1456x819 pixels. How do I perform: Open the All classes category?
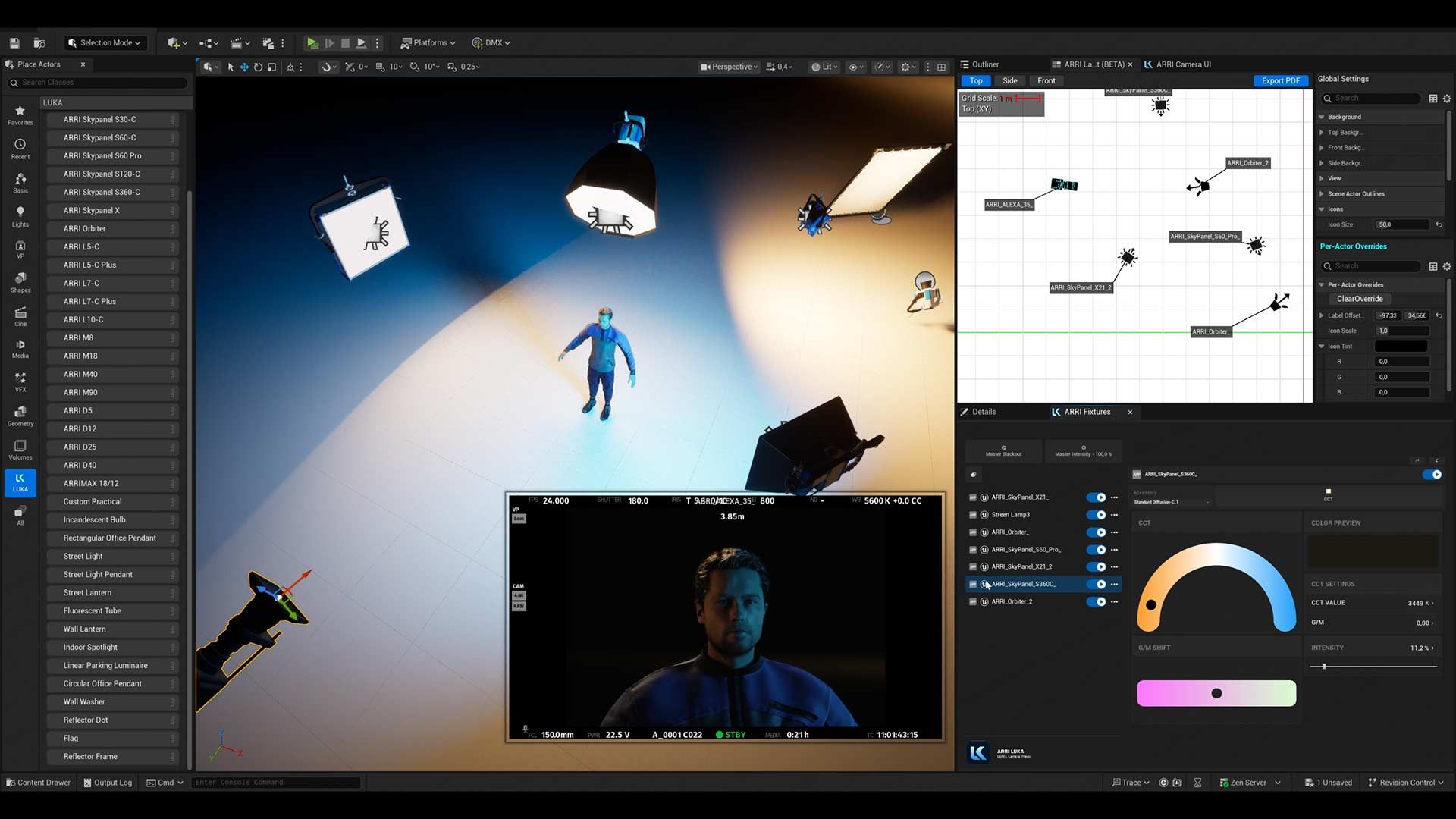pos(20,516)
